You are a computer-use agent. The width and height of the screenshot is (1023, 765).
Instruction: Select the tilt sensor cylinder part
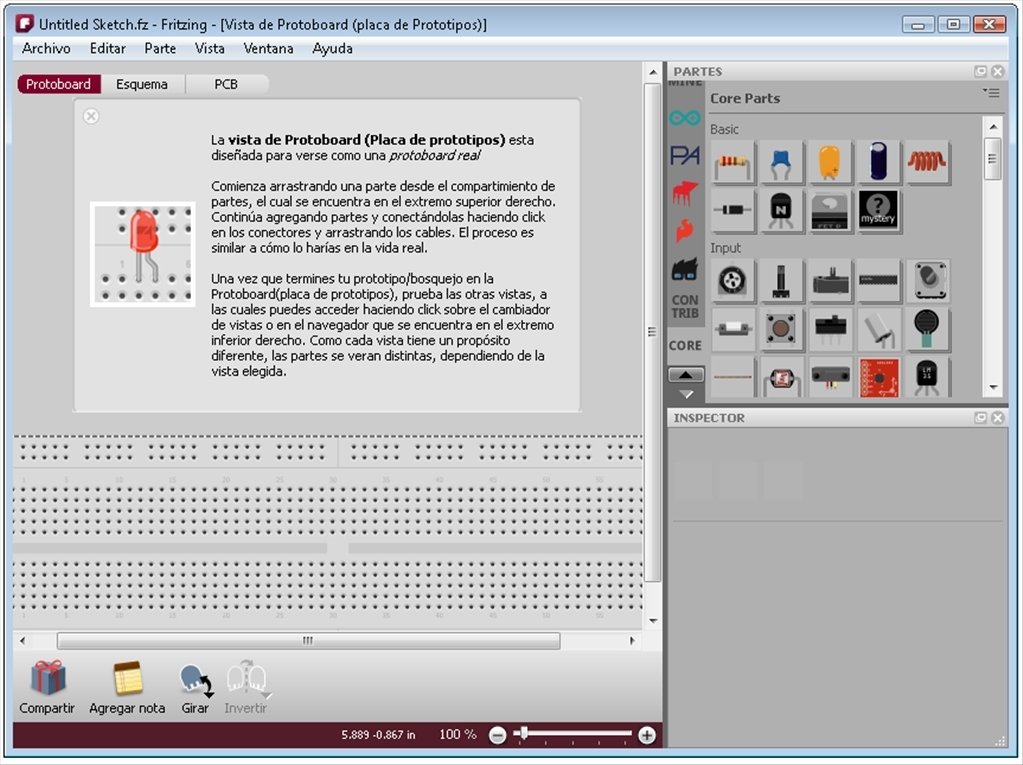(878, 329)
